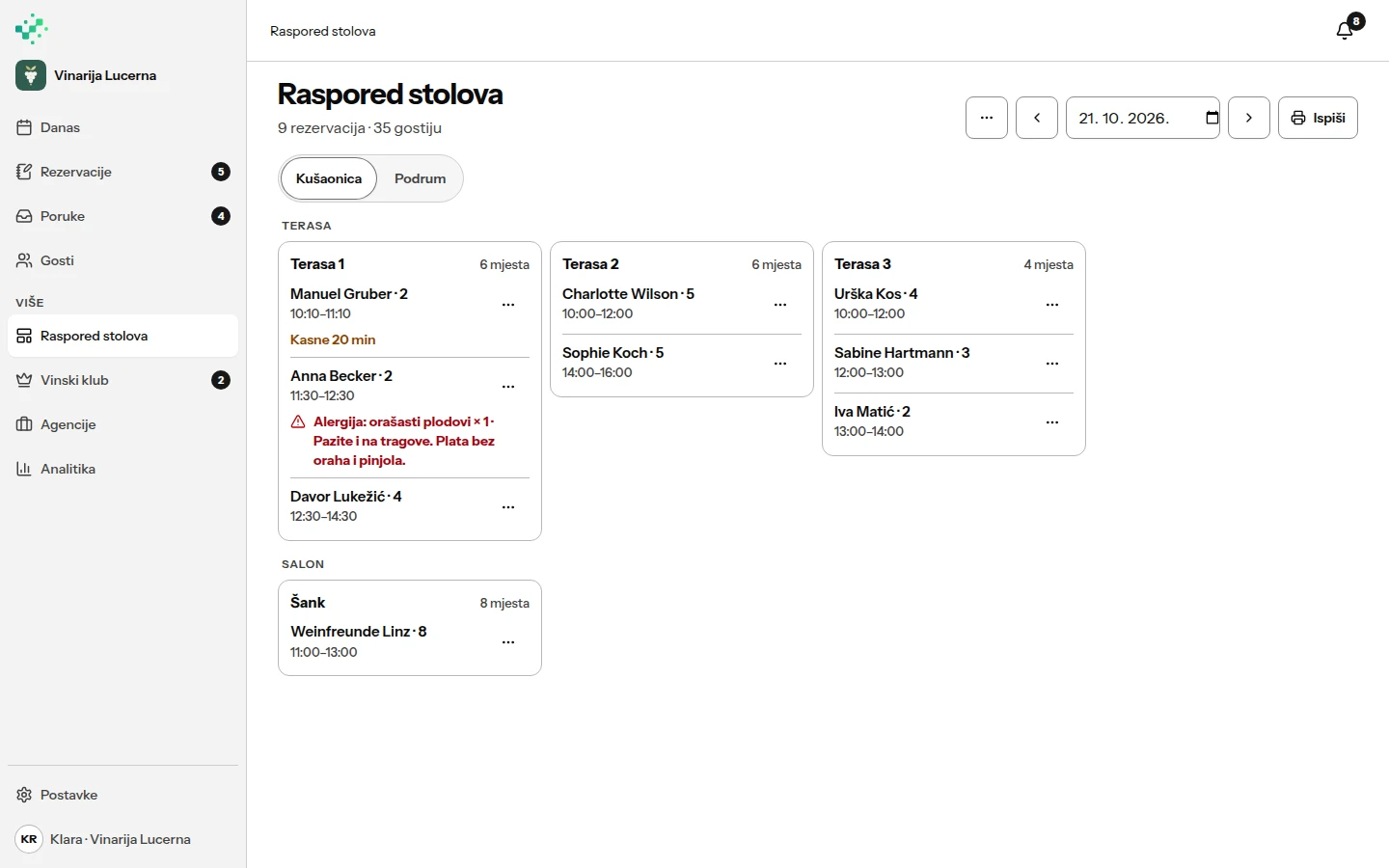1389x868 pixels.
Task: Open options menu for Sabine Hartmann reservation
Action: point(1052,364)
